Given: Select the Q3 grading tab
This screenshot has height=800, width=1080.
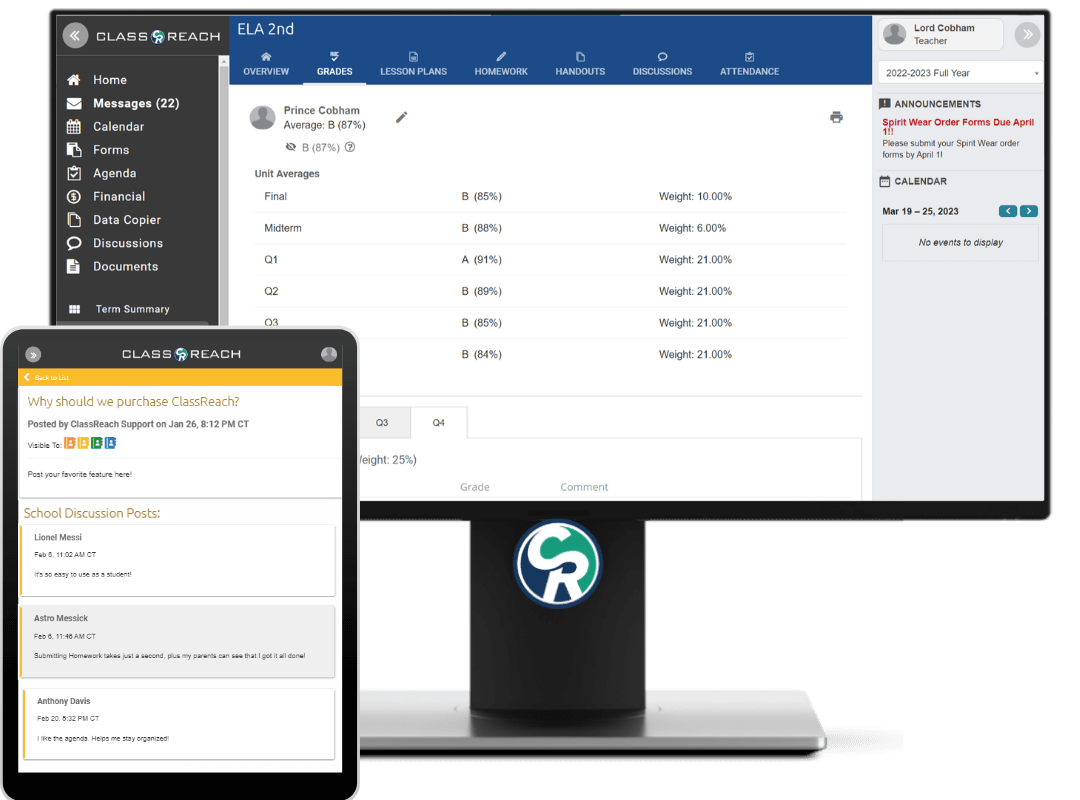Looking at the screenshot, I should [382, 422].
